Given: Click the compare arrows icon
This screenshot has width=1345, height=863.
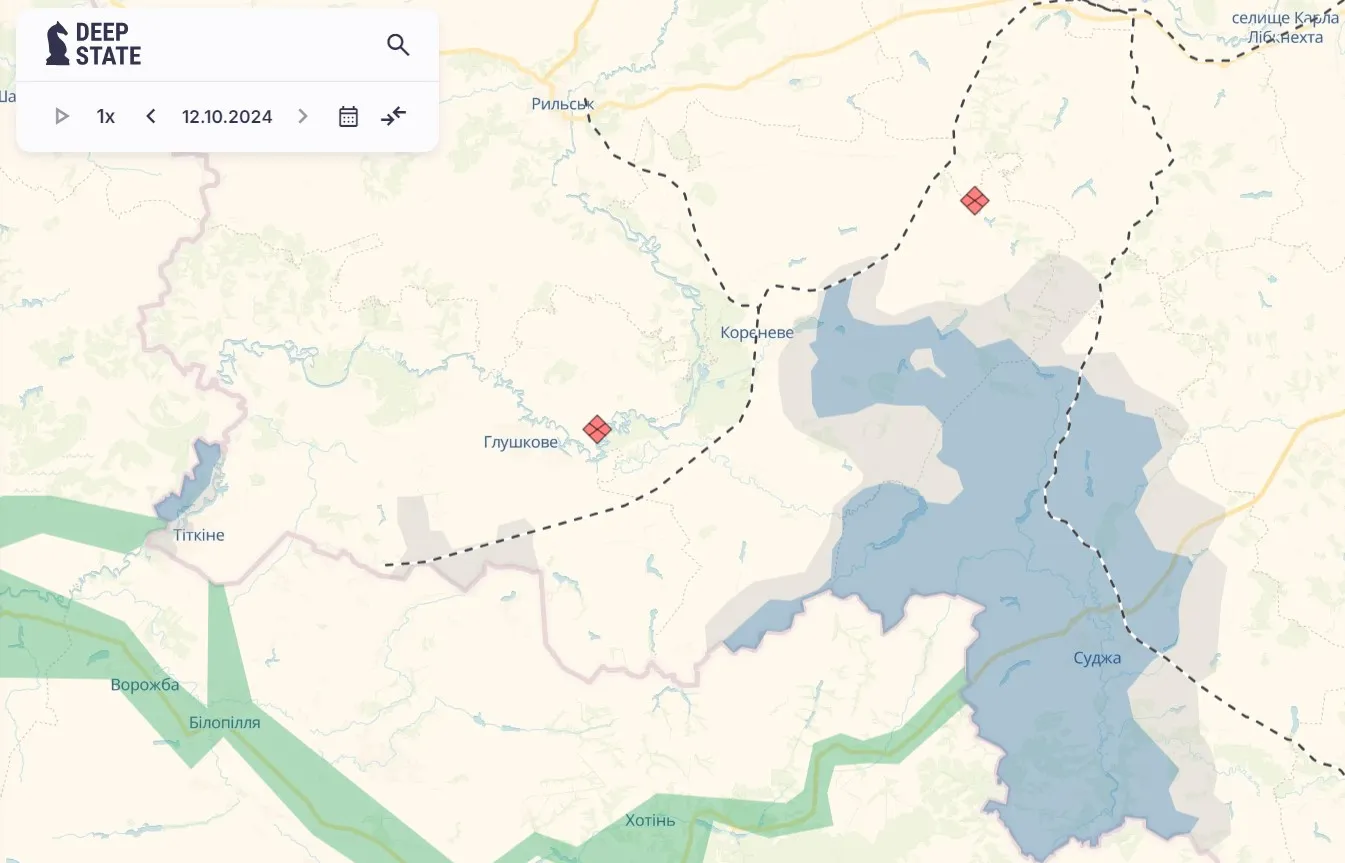Looking at the screenshot, I should click(394, 116).
